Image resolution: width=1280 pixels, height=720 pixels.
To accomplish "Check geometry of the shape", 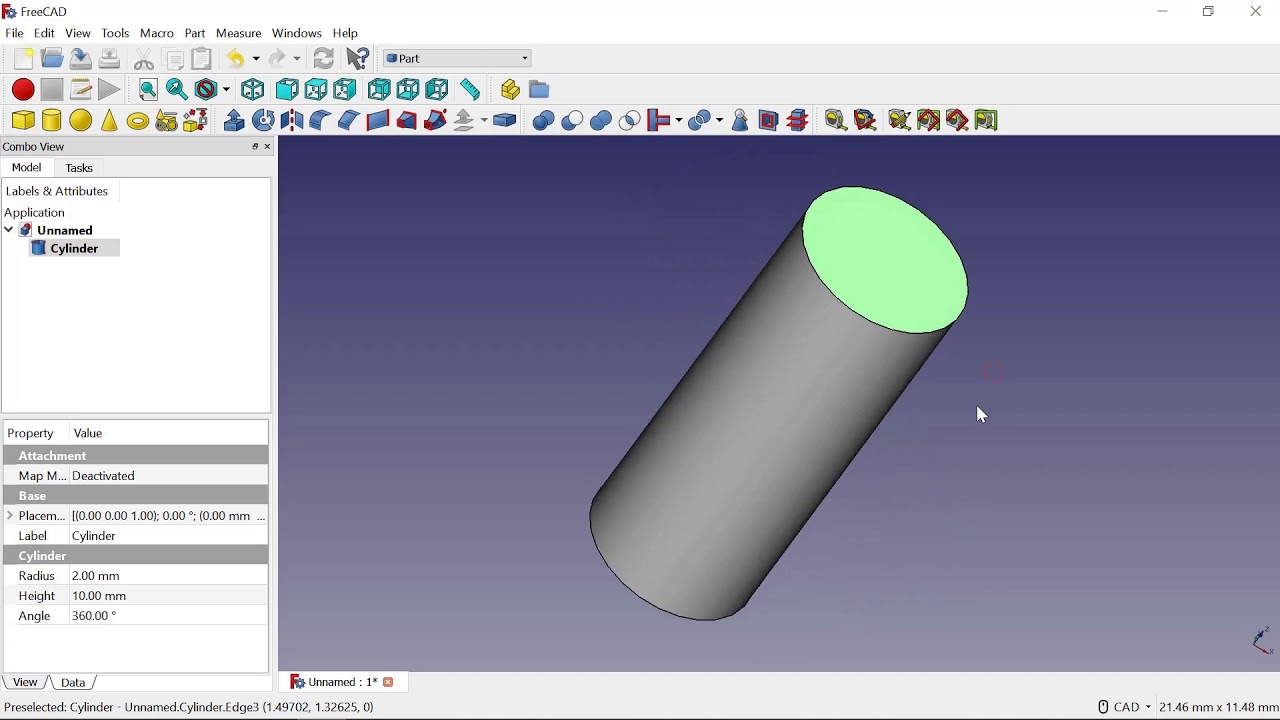I will [x=742, y=121].
